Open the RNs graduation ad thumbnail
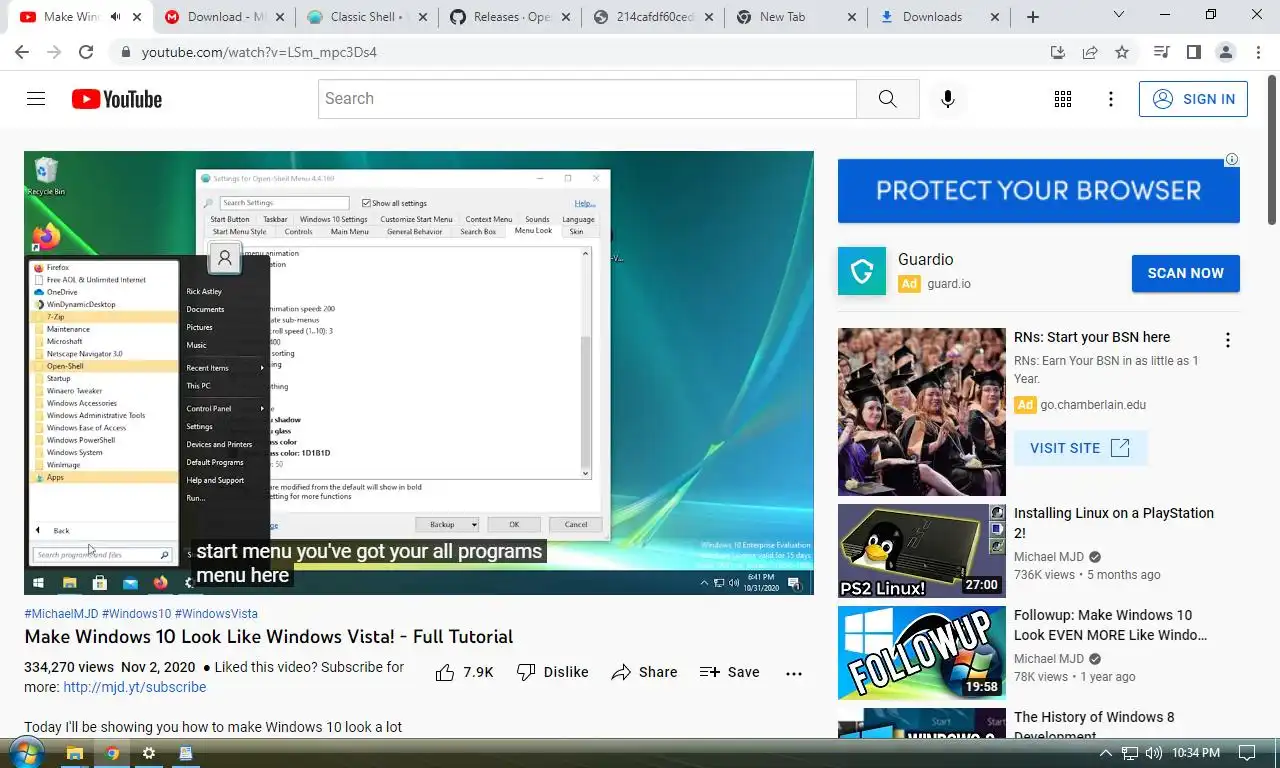This screenshot has width=1280, height=768. [x=921, y=412]
